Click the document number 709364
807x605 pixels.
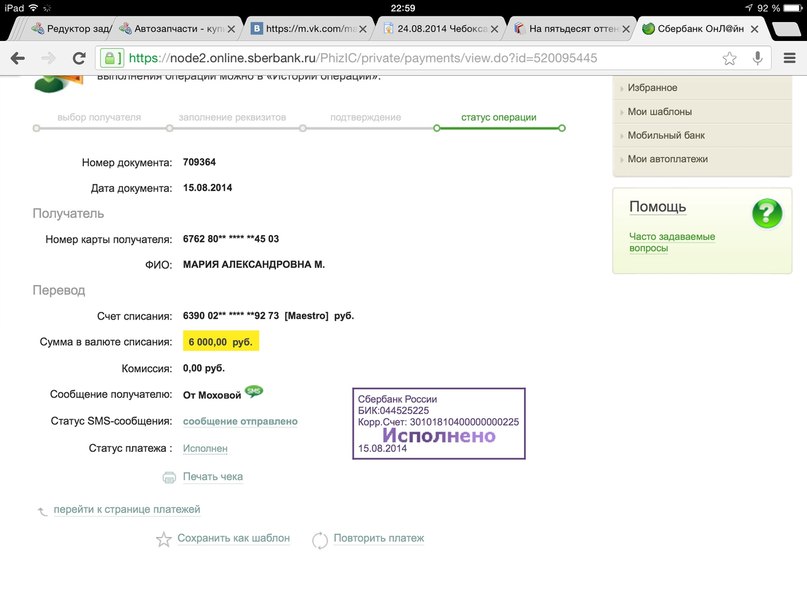click(x=199, y=162)
